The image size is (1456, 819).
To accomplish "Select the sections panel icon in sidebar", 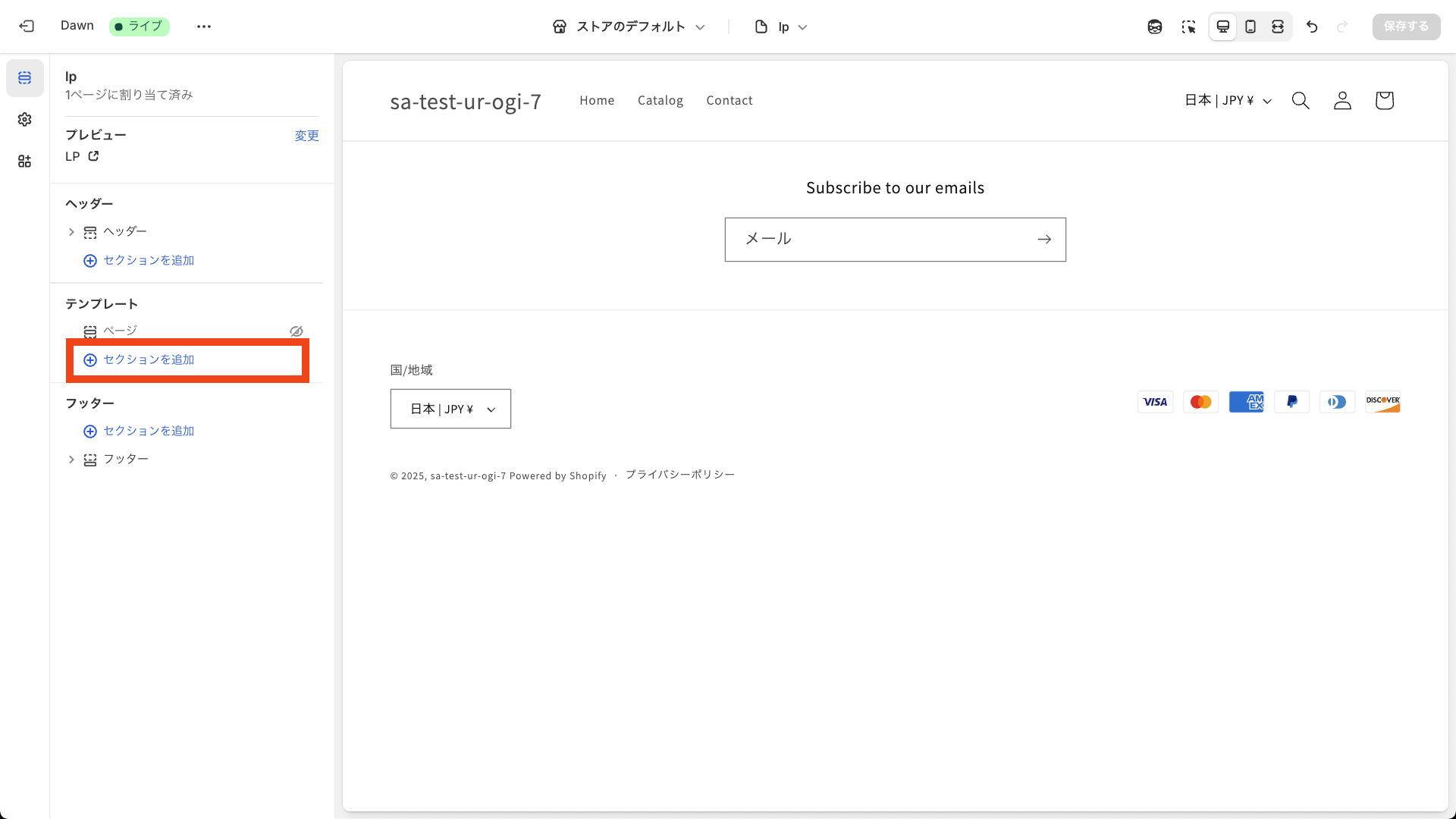I will point(24,78).
